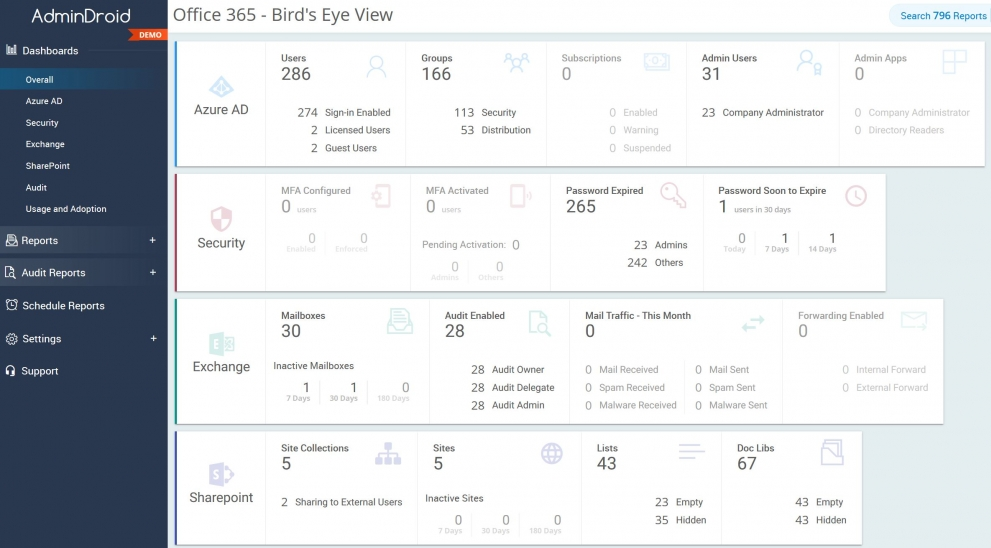The width and height of the screenshot is (991, 548).
Task: Click Malware Received entry
Action: 631,405
